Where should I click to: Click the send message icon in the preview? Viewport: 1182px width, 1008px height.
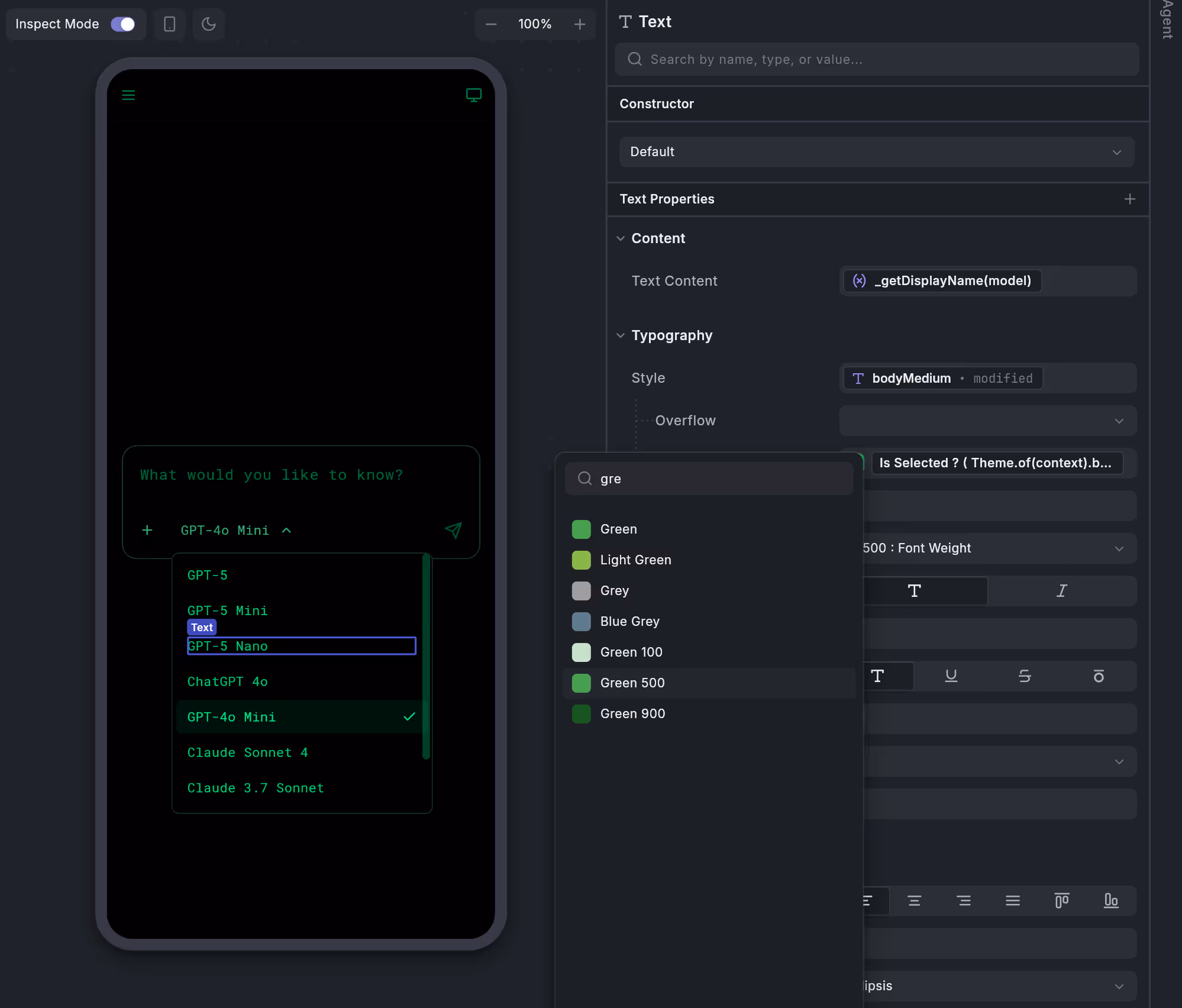pyautogui.click(x=453, y=531)
